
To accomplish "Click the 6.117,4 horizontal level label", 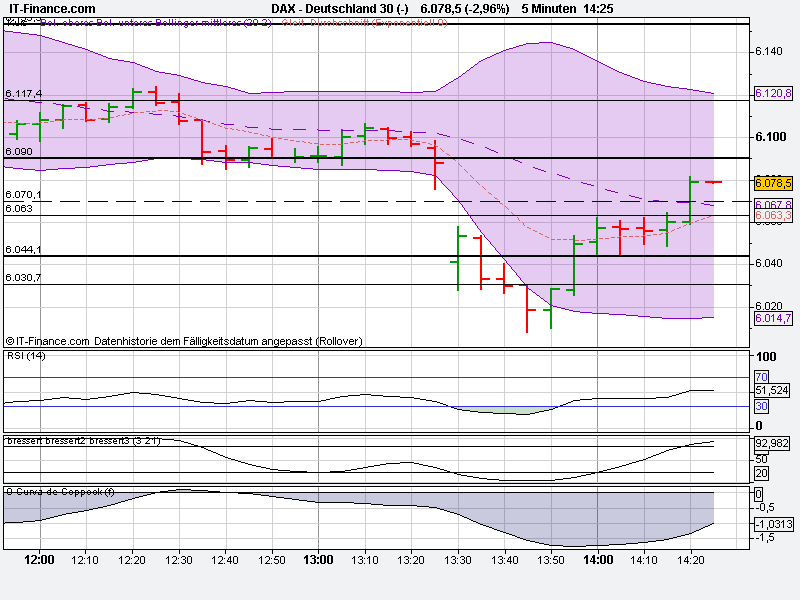I will coord(24,95).
